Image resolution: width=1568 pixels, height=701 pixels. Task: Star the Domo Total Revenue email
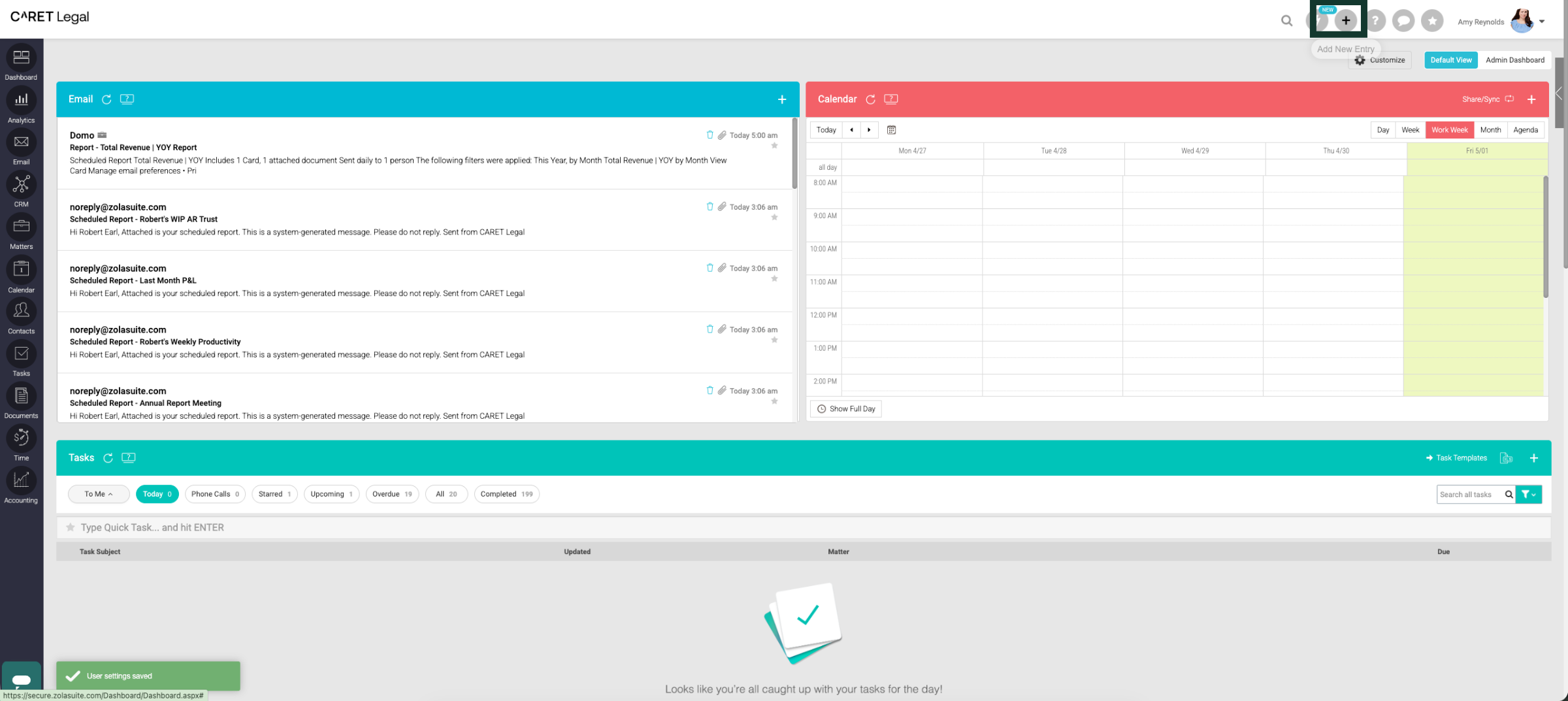(x=774, y=146)
